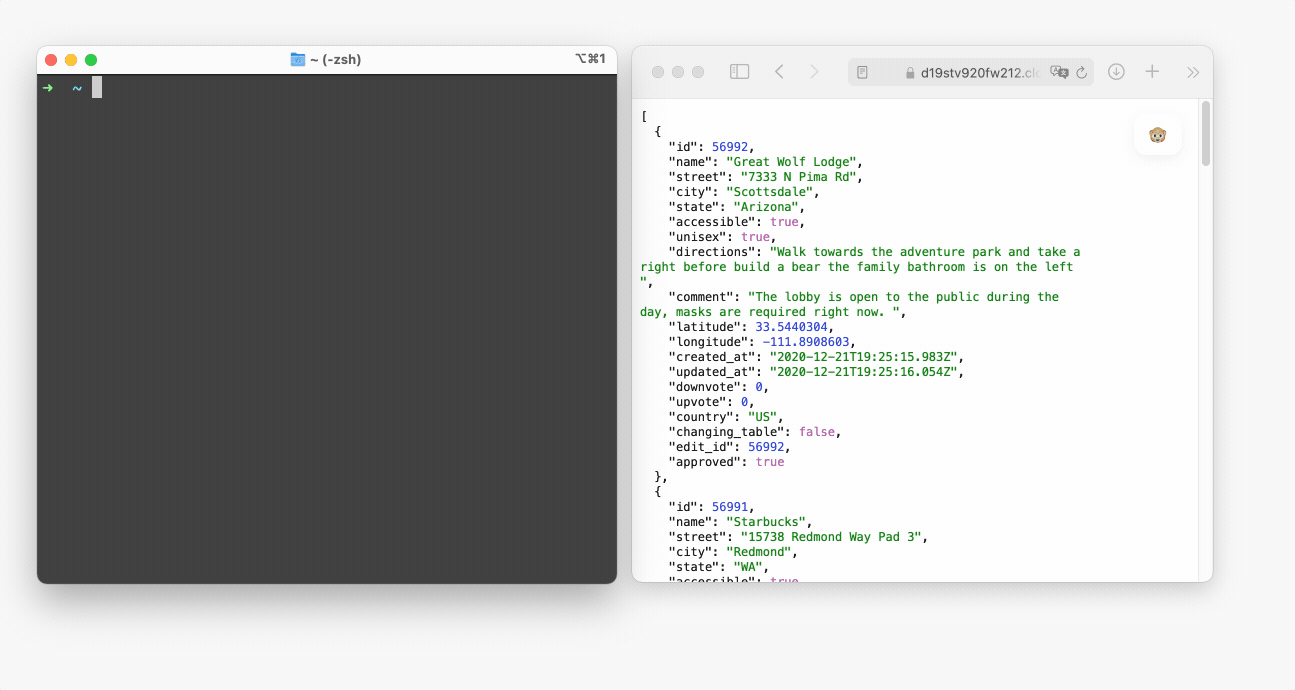The image size is (1295, 690).
Task: Close the Terminal window
Action: [x=51, y=60]
